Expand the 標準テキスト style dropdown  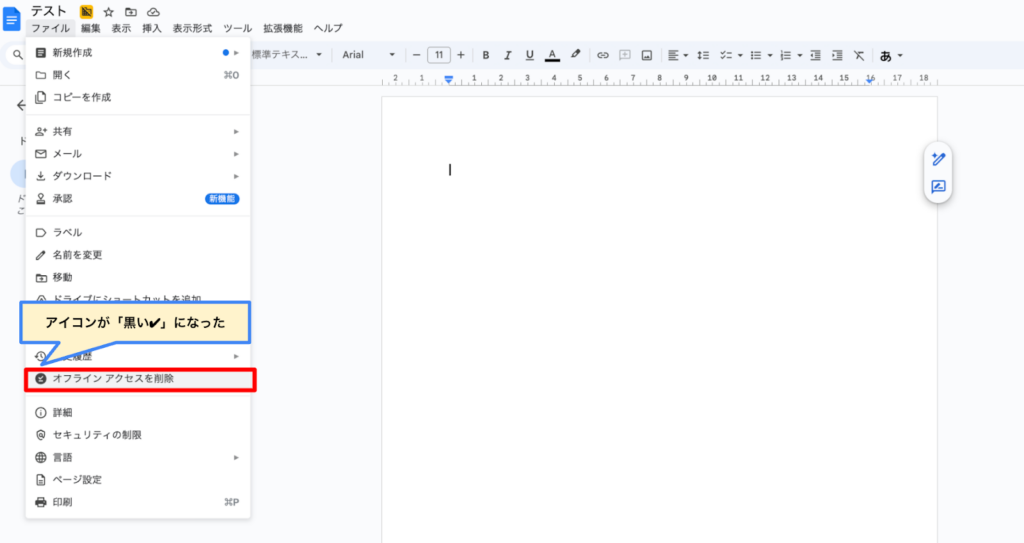pyautogui.click(x=286, y=55)
